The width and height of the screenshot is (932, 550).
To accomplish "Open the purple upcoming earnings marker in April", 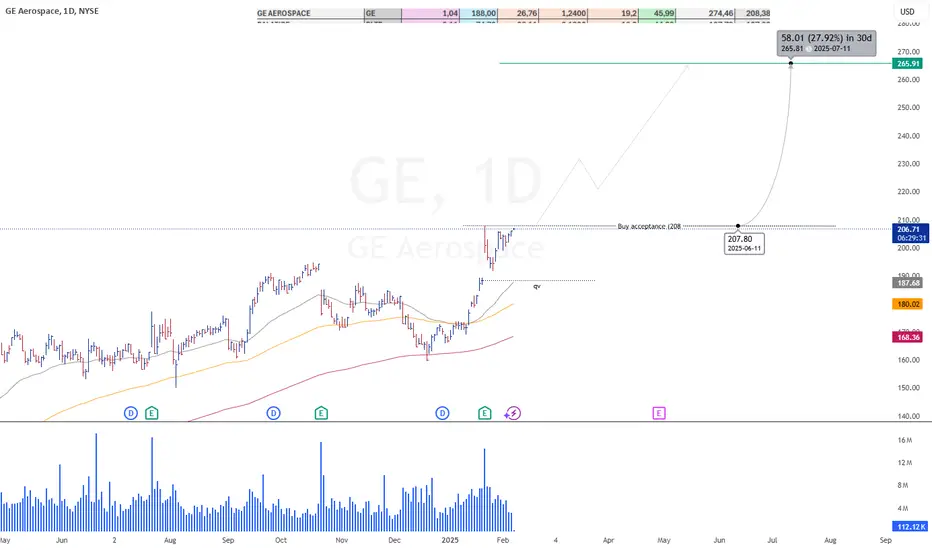I will [x=659, y=413].
